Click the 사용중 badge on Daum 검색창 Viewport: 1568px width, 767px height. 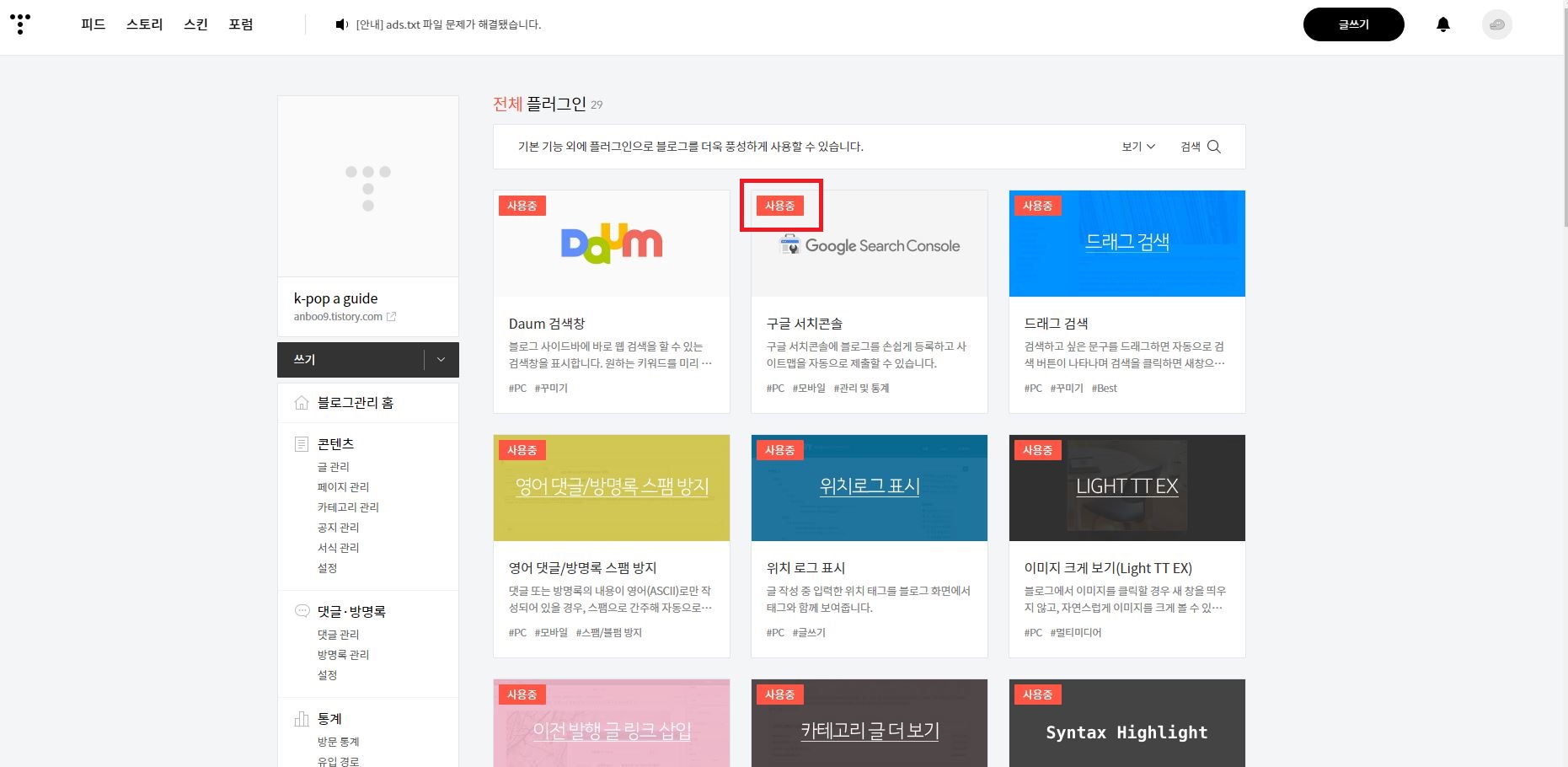(x=522, y=206)
